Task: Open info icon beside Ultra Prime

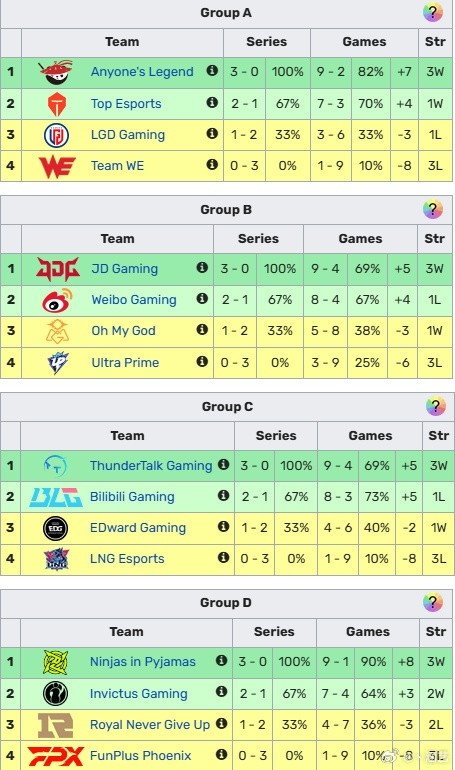Action: pos(202,361)
